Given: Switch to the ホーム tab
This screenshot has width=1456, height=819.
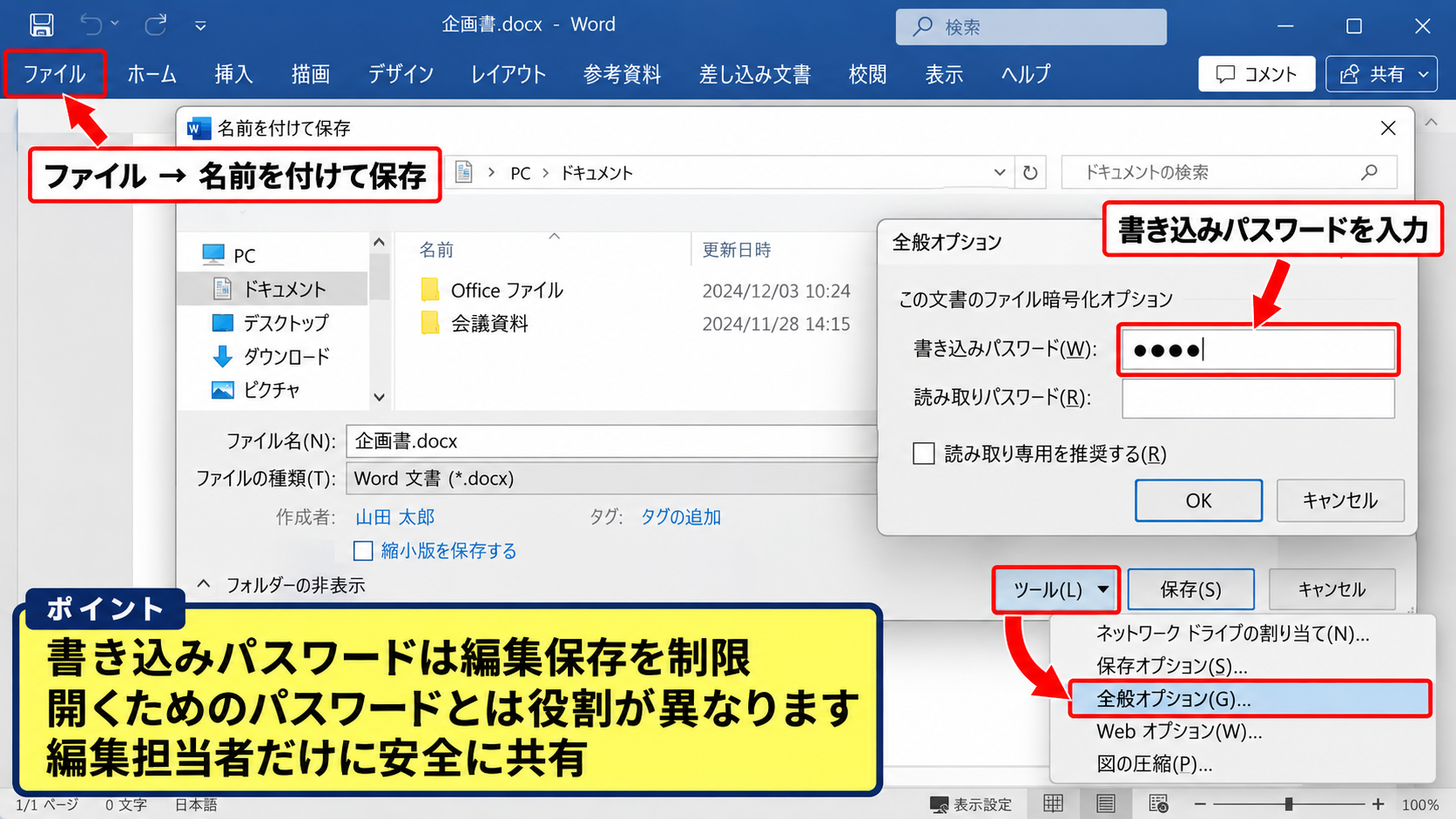Looking at the screenshot, I should point(152,74).
